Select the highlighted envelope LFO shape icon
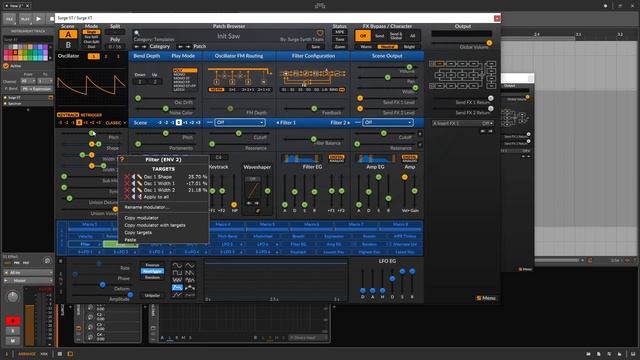640x360 pixels. tap(177, 287)
